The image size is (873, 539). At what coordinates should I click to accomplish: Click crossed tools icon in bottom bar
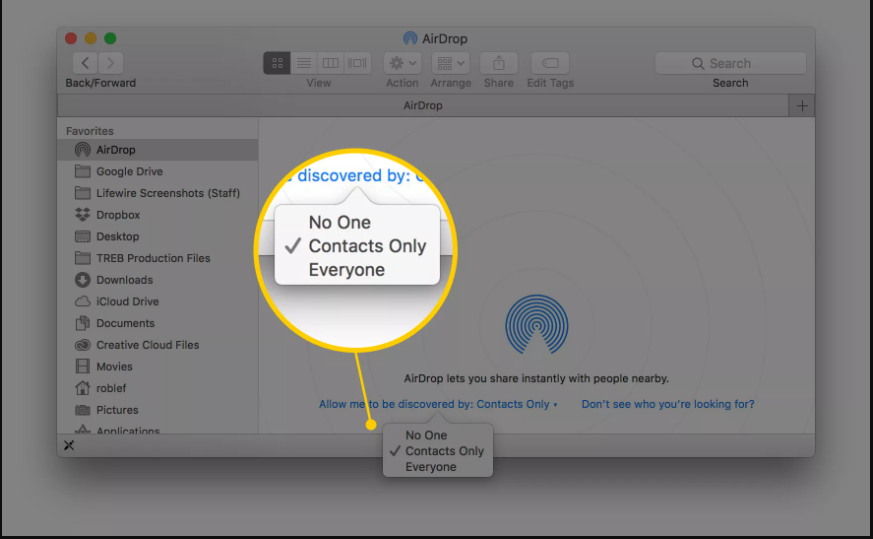click(69, 445)
